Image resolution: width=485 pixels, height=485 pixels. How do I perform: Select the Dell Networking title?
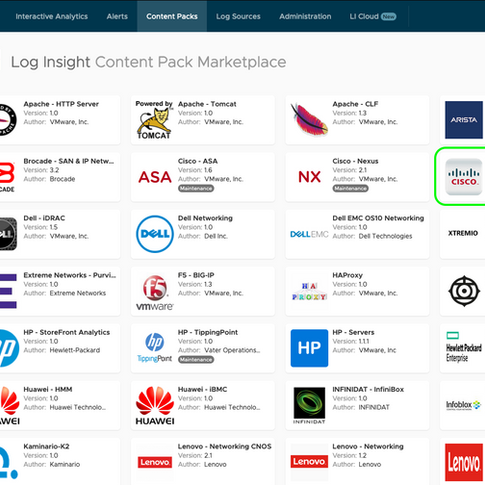[205, 218]
